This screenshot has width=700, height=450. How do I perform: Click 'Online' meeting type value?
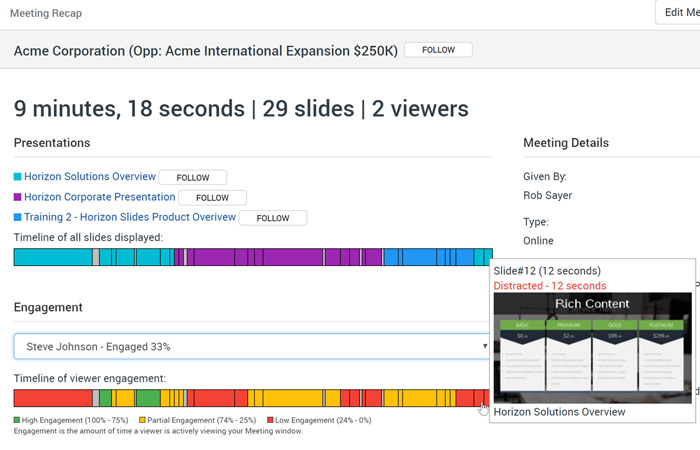(538, 241)
